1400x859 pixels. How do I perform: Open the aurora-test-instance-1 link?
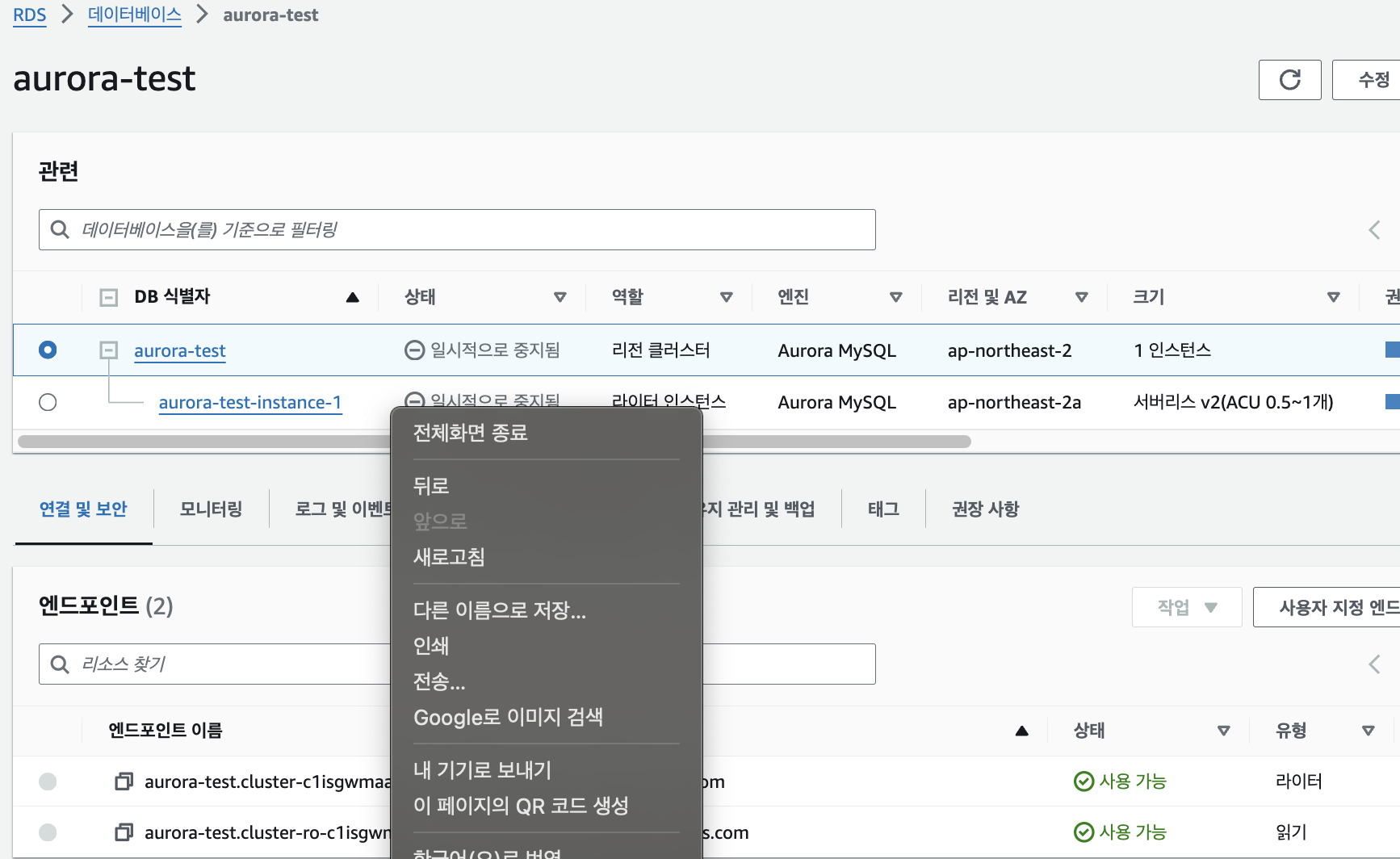(x=250, y=402)
